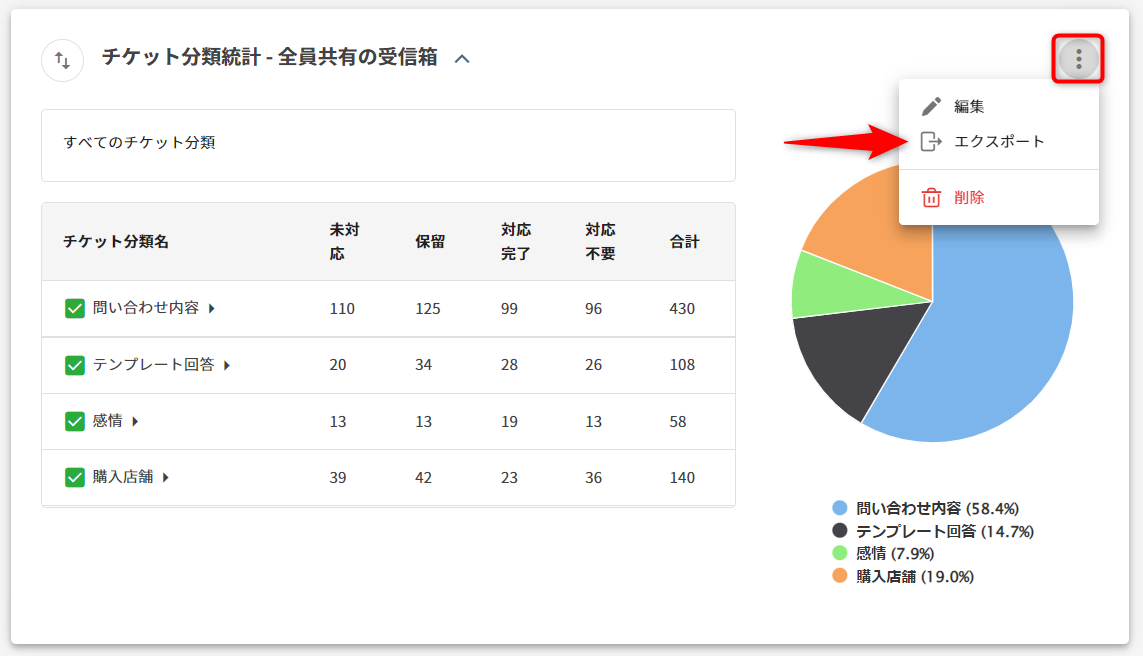Screen dimensions: 1143x656
Task: Expand the 購入店舗 row arrow
Action: click(166, 477)
